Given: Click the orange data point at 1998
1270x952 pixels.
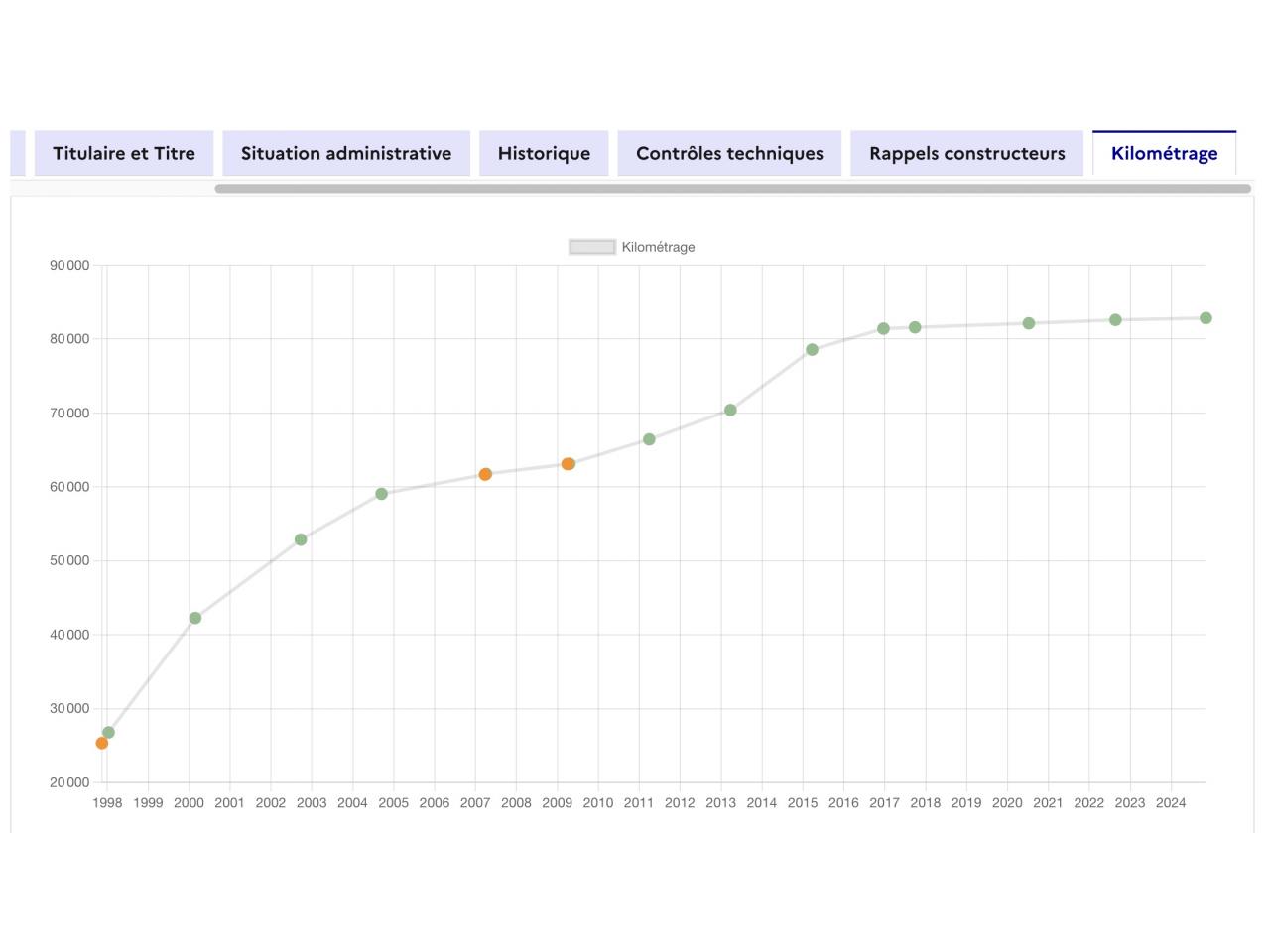Looking at the screenshot, I should (x=101, y=743).
